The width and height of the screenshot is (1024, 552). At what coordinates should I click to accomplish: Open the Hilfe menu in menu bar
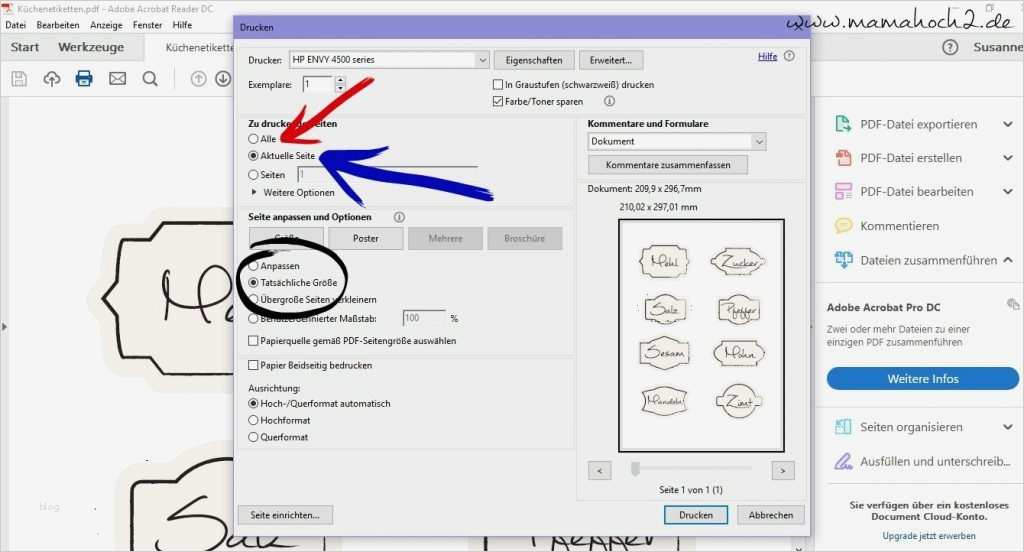(182, 25)
